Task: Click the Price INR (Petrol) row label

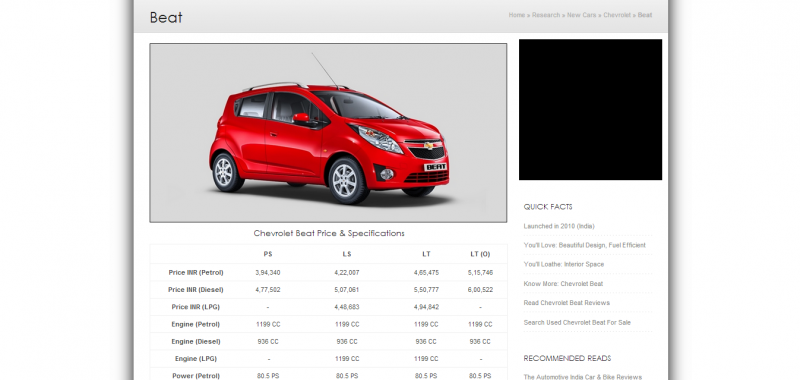Action: click(196, 273)
